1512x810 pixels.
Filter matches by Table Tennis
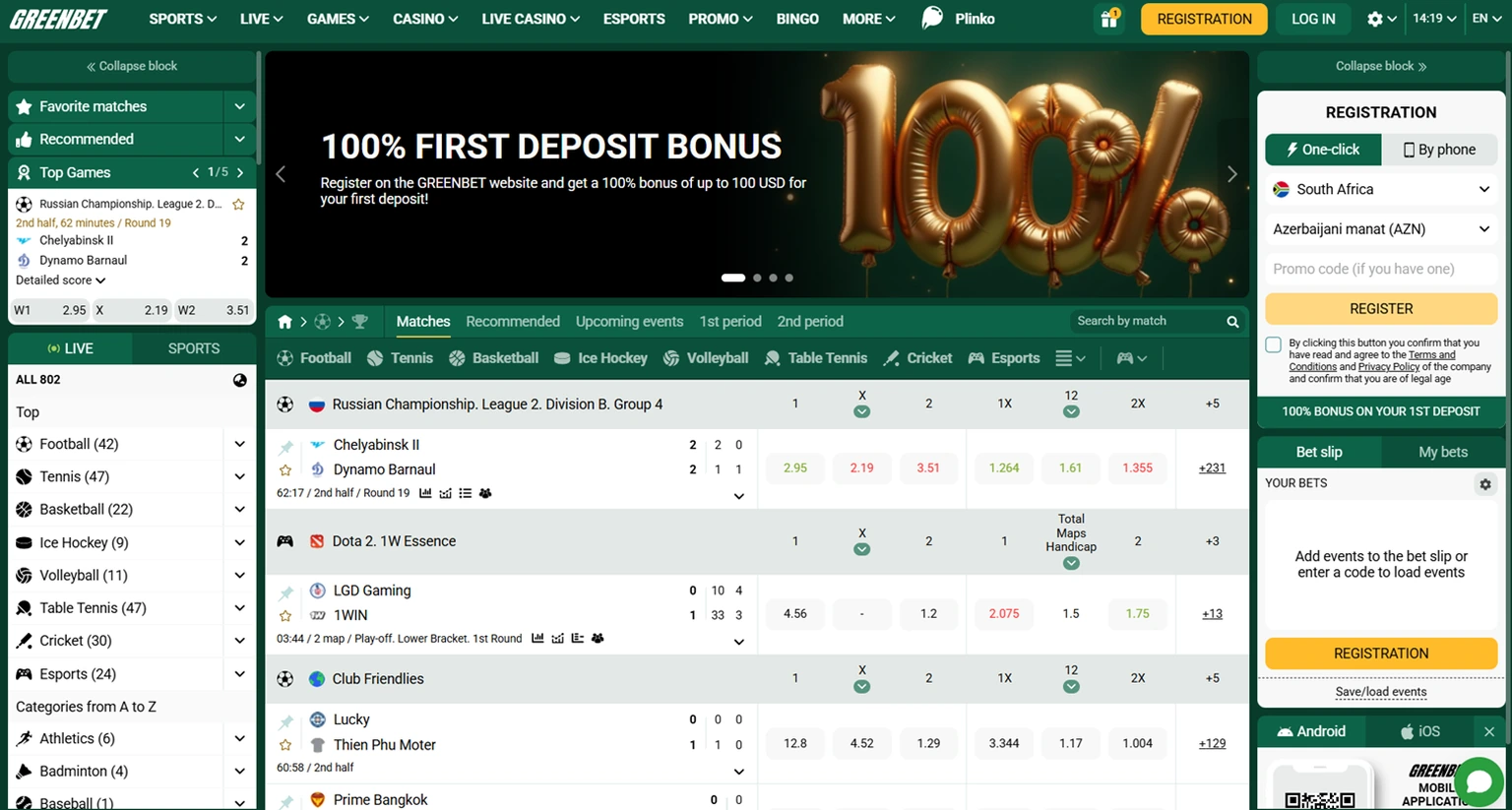pyautogui.click(x=816, y=358)
